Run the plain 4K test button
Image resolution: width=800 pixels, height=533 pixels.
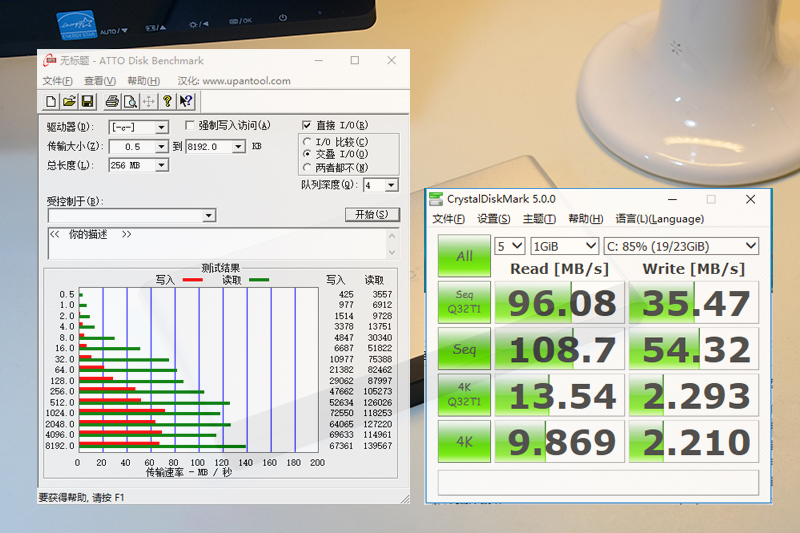[x=464, y=441]
